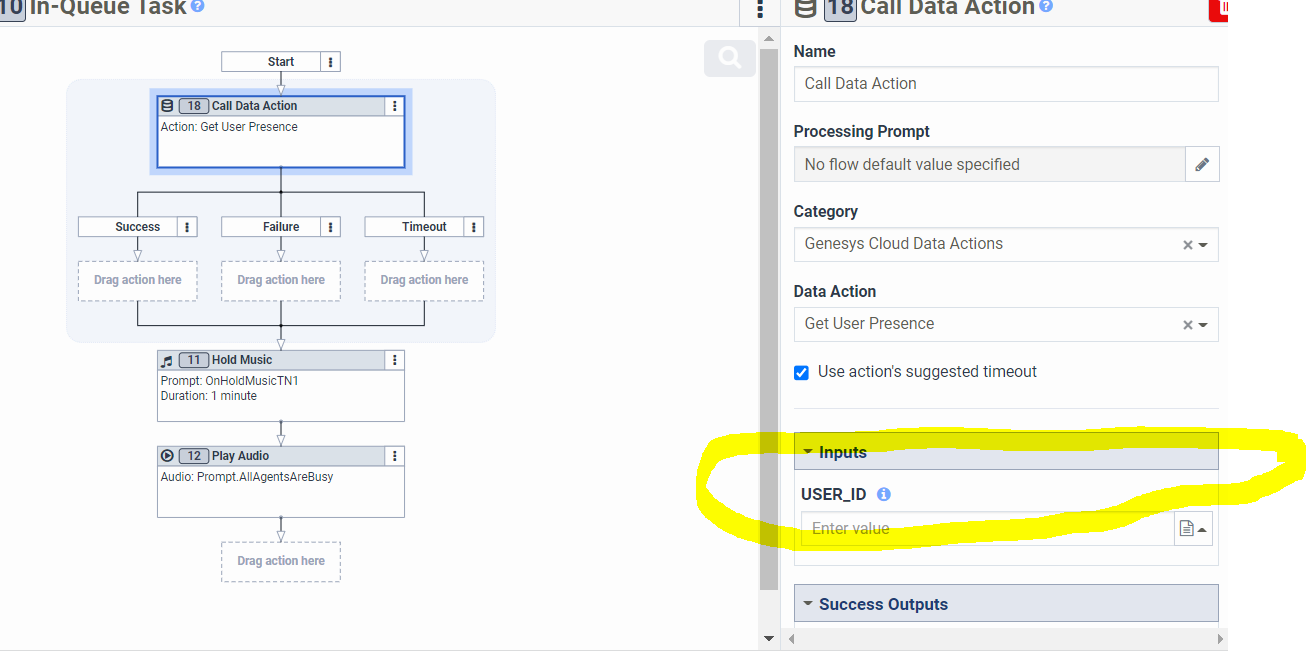Click the magnifier search button on canvas
The image size is (1306, 657).
(x=730, y=58)
